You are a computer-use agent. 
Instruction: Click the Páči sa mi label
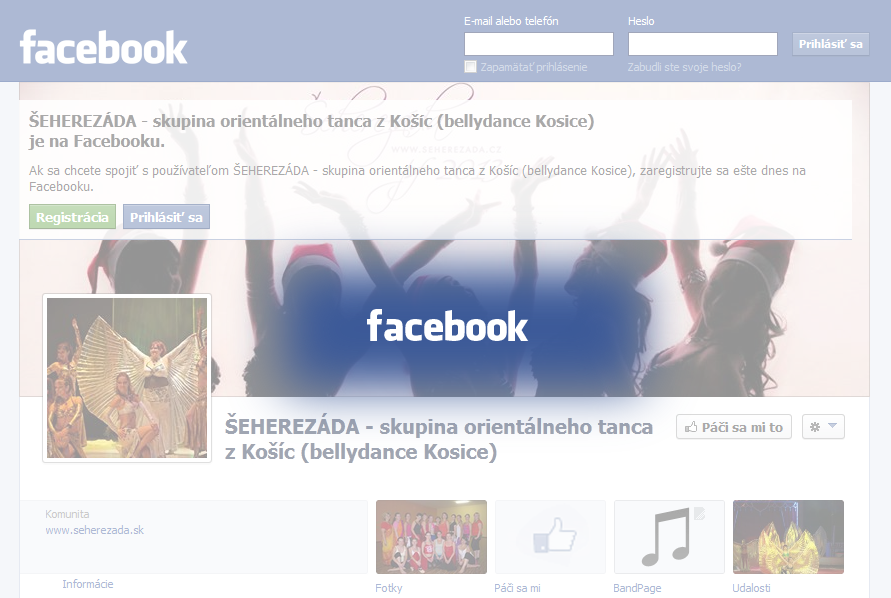(x=517, y=588)
